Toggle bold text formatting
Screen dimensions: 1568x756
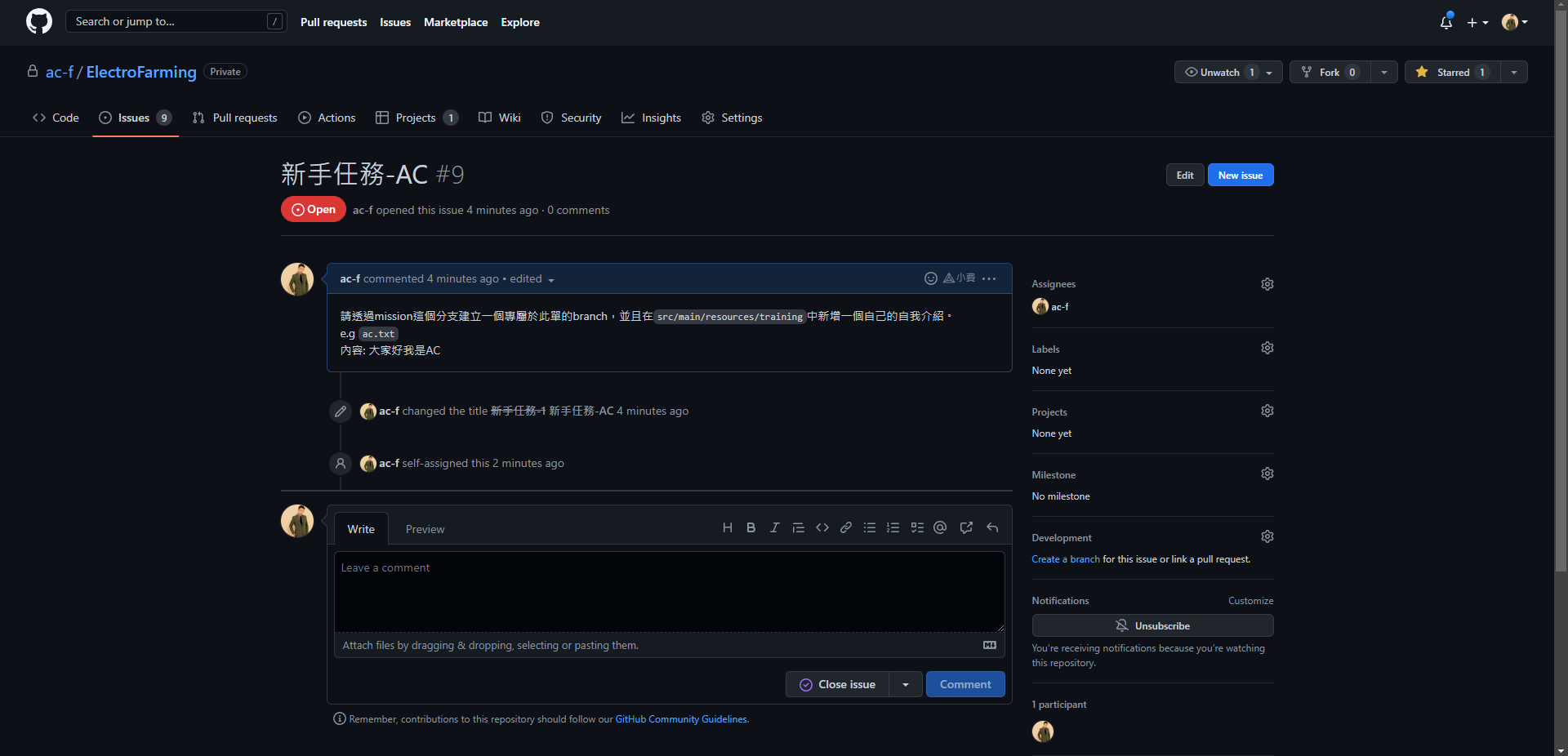tap(751, 527)
